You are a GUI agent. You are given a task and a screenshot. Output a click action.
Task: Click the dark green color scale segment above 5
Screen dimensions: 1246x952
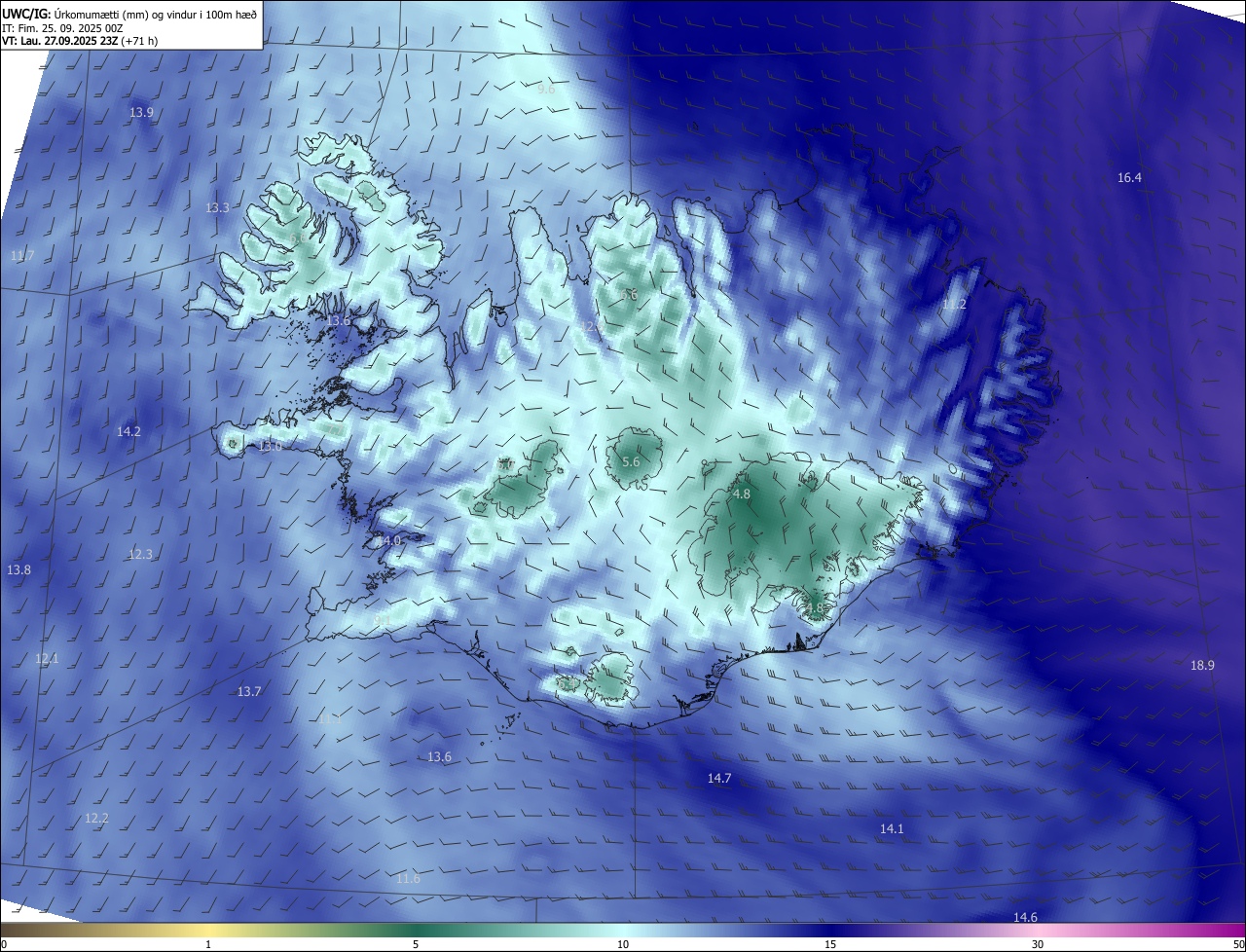(416, 931)
